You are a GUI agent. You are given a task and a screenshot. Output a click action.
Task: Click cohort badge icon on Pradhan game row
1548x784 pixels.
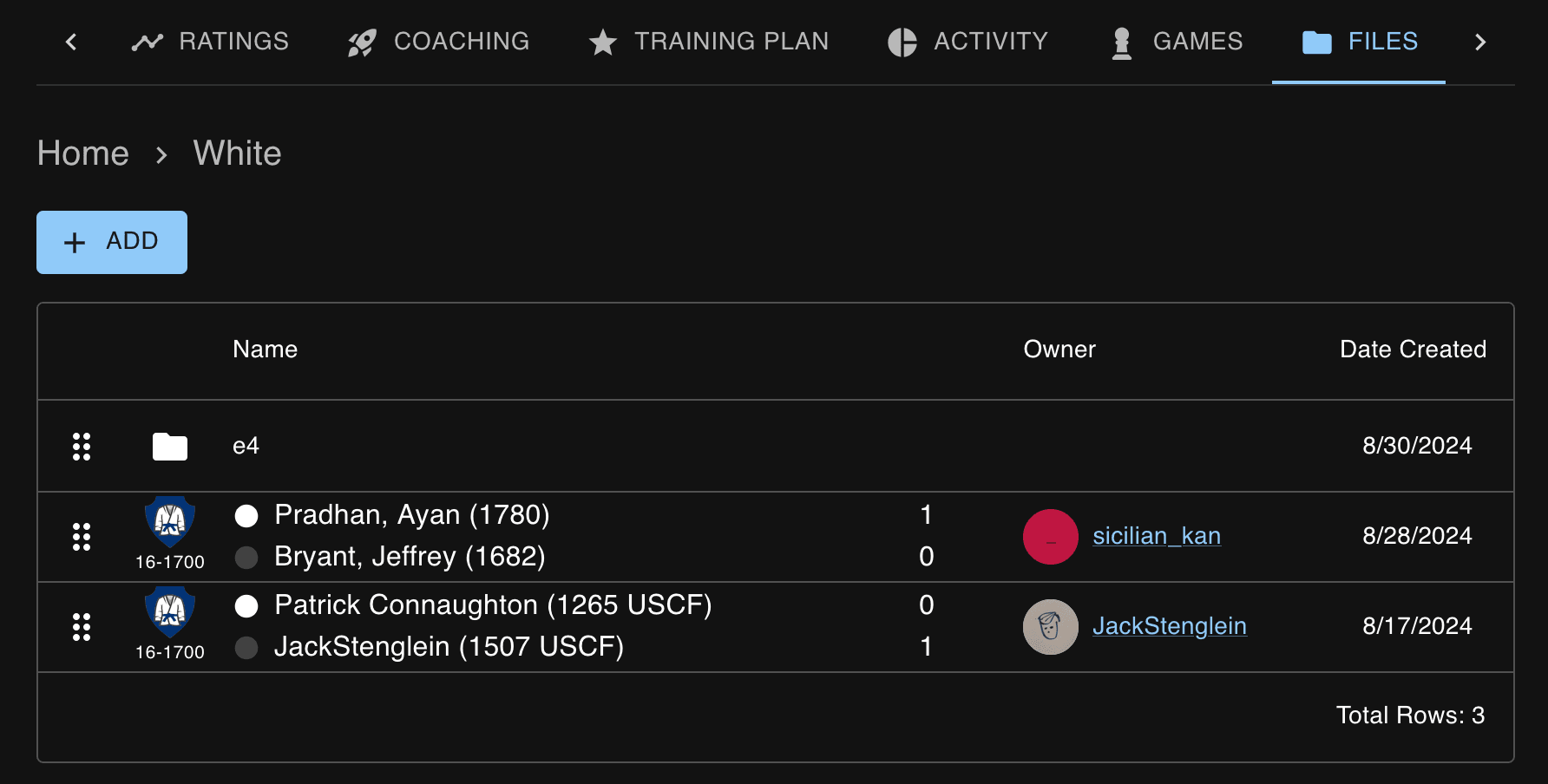point(170,522)
